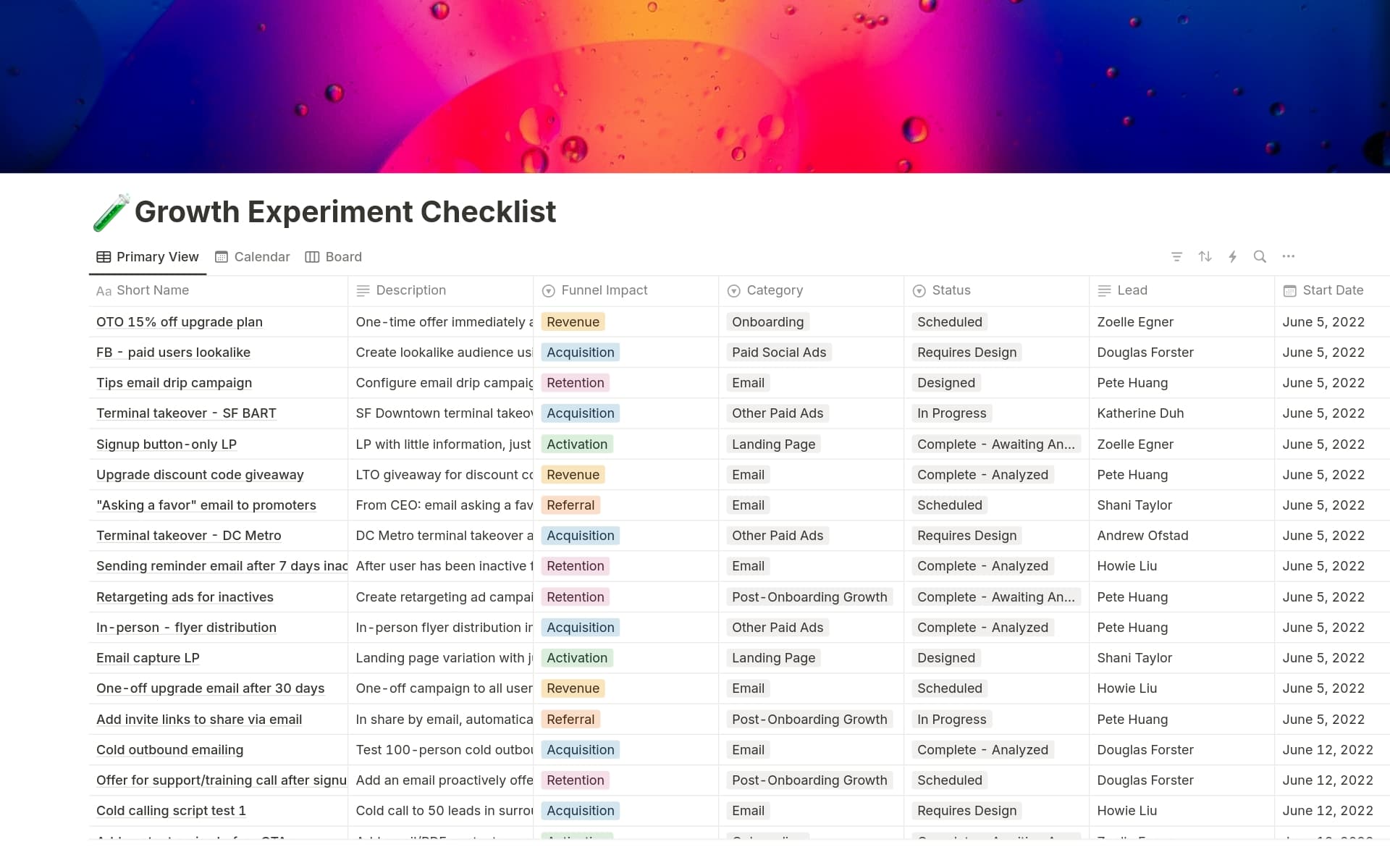Click the Start Date column header
This screenshot has height=868, width=1390.
click(1332, 290)
